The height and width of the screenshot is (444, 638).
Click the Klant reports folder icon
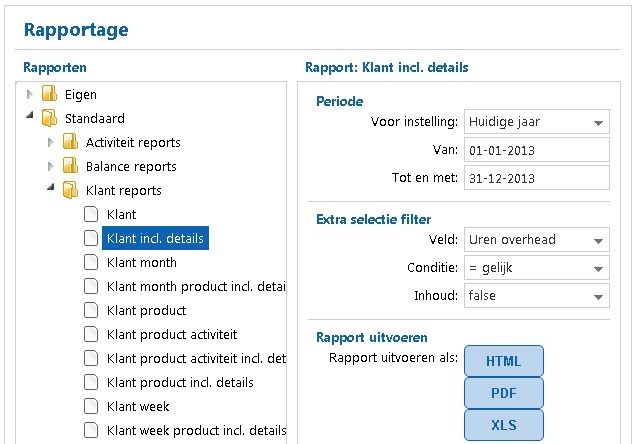click(x=70, y=191)
